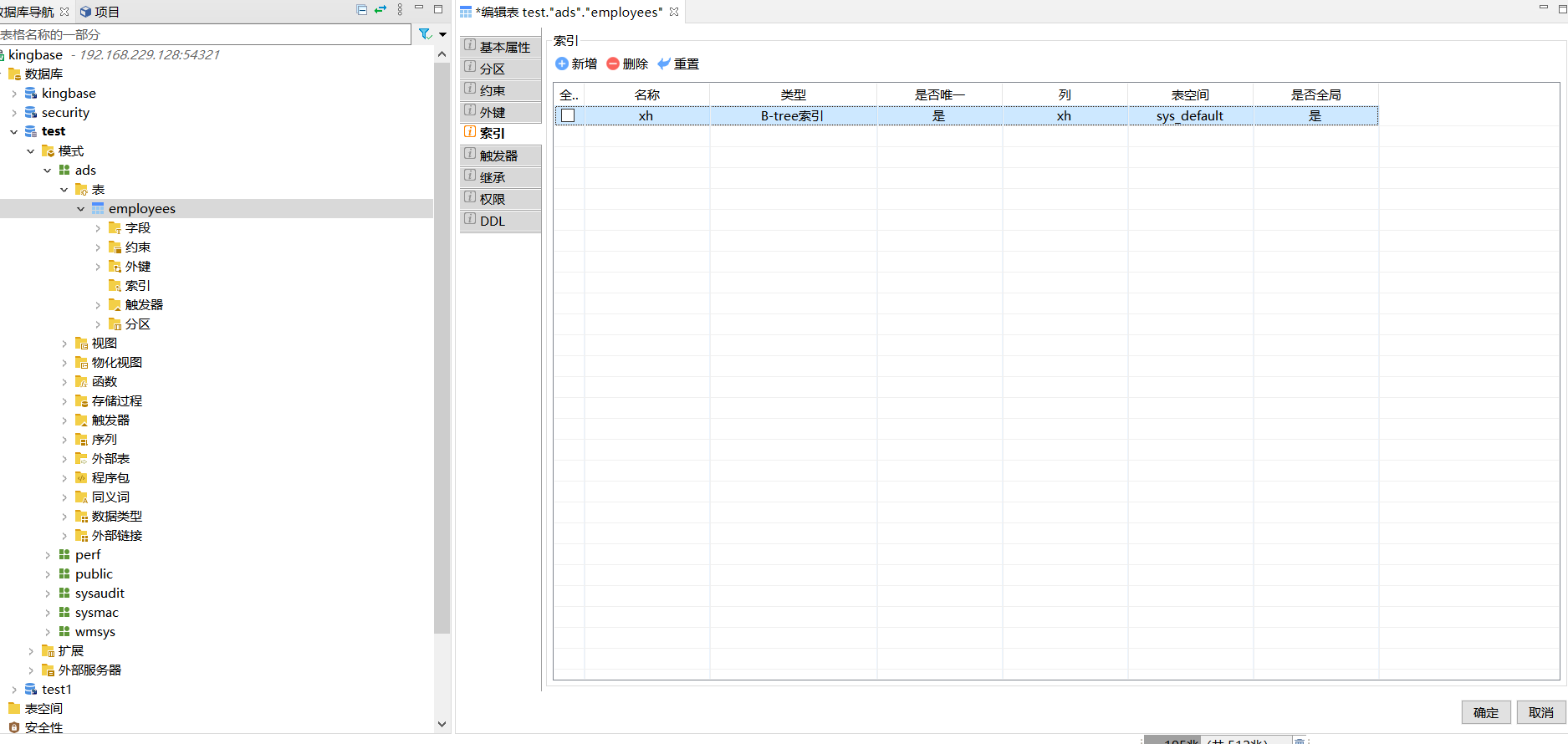
Task: Click the navigator vertical scrollbar
Action: [442, 334]
